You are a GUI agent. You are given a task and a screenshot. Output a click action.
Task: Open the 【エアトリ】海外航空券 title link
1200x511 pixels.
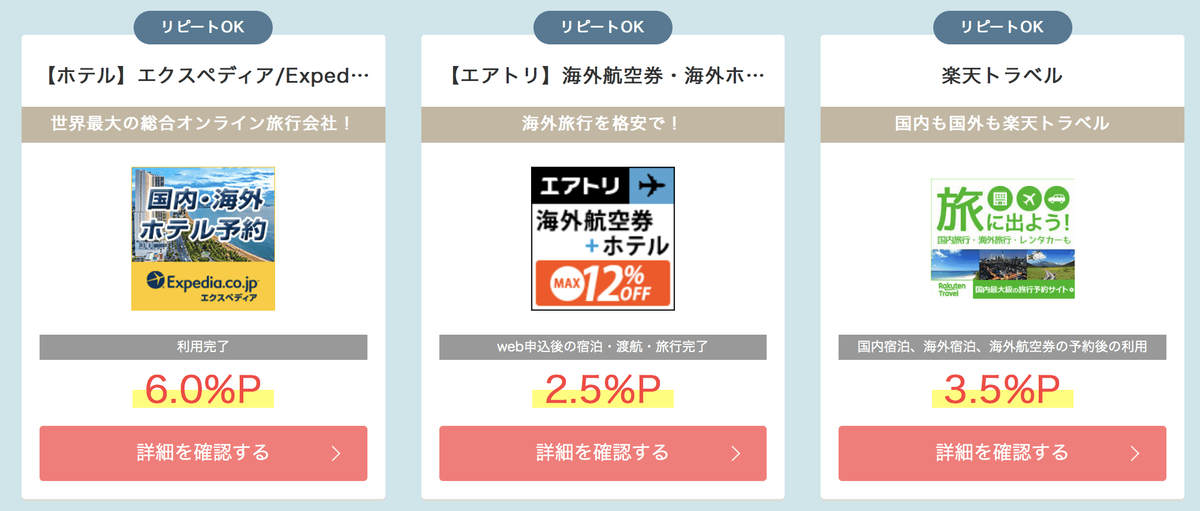pos(603,75)
